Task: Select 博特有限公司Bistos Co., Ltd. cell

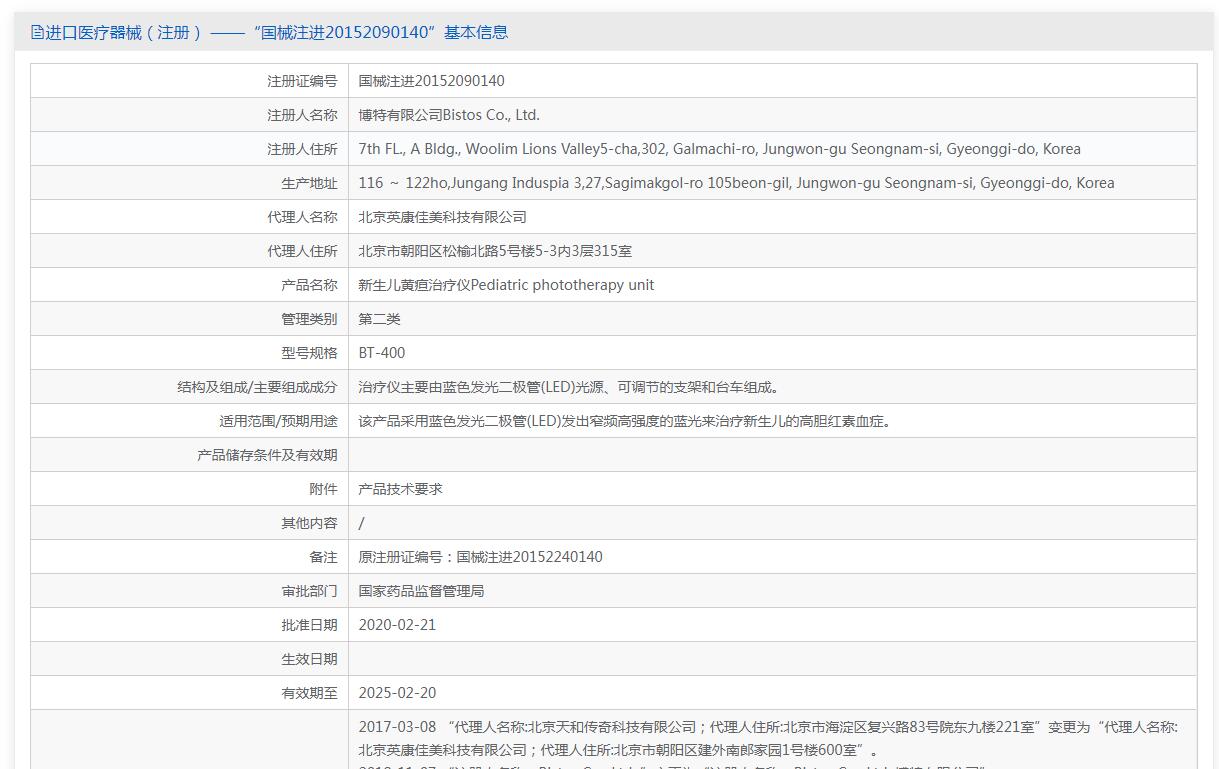Action: coord(449,115)
